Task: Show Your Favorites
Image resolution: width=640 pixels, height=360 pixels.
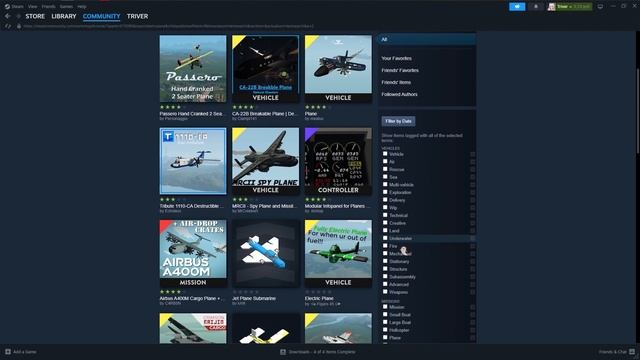Action: (x=396, y=58)
